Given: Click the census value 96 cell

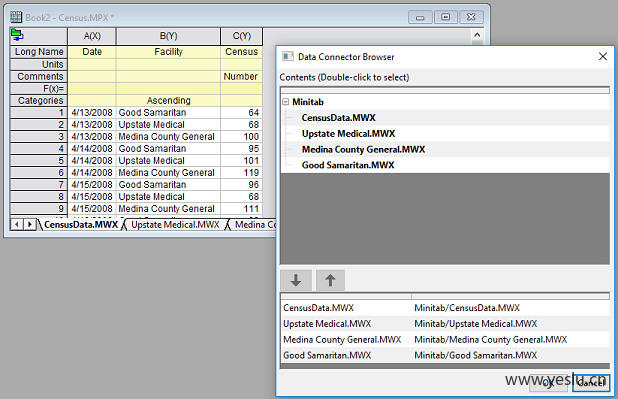Looking at the screenshot, I should tap(242, 185).
